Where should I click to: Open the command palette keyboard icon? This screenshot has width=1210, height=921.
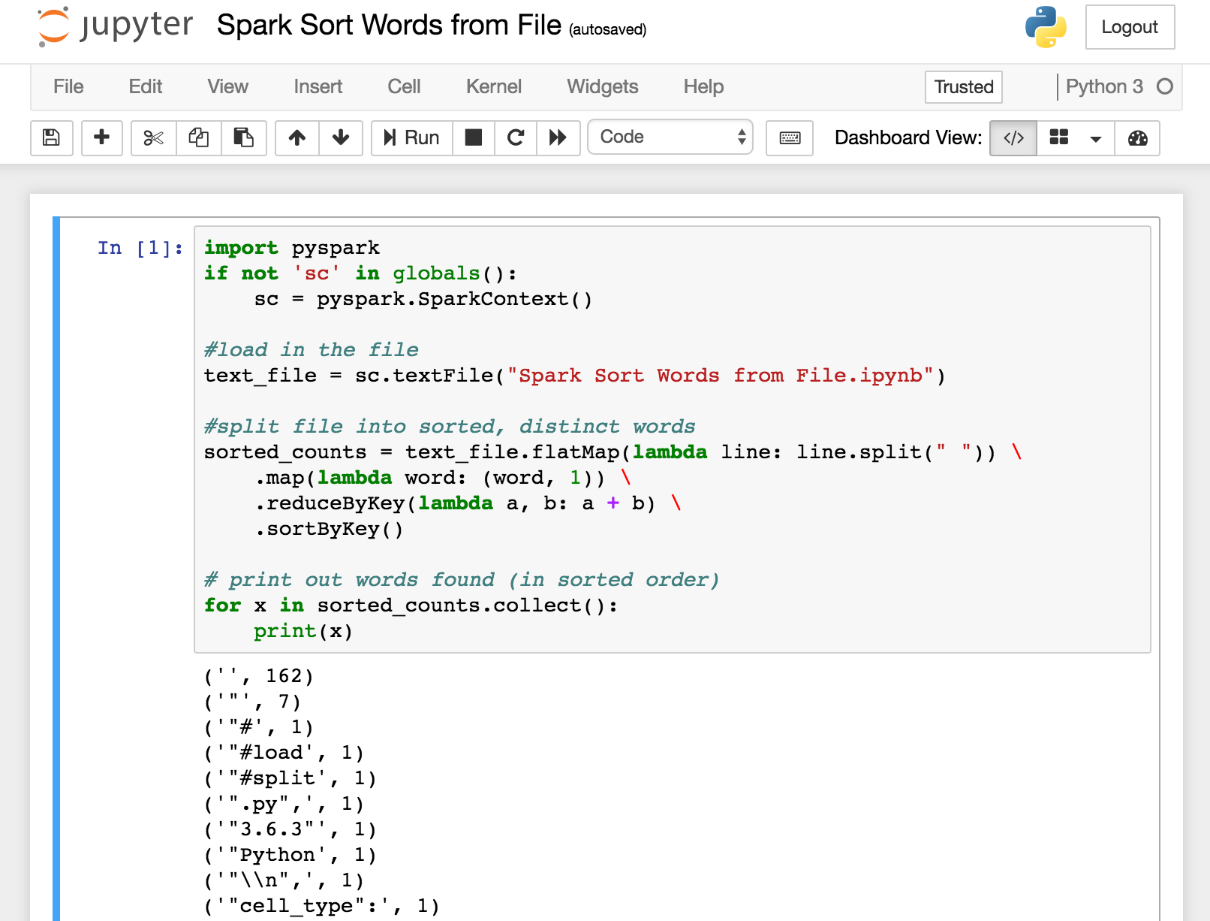[790, 138]
